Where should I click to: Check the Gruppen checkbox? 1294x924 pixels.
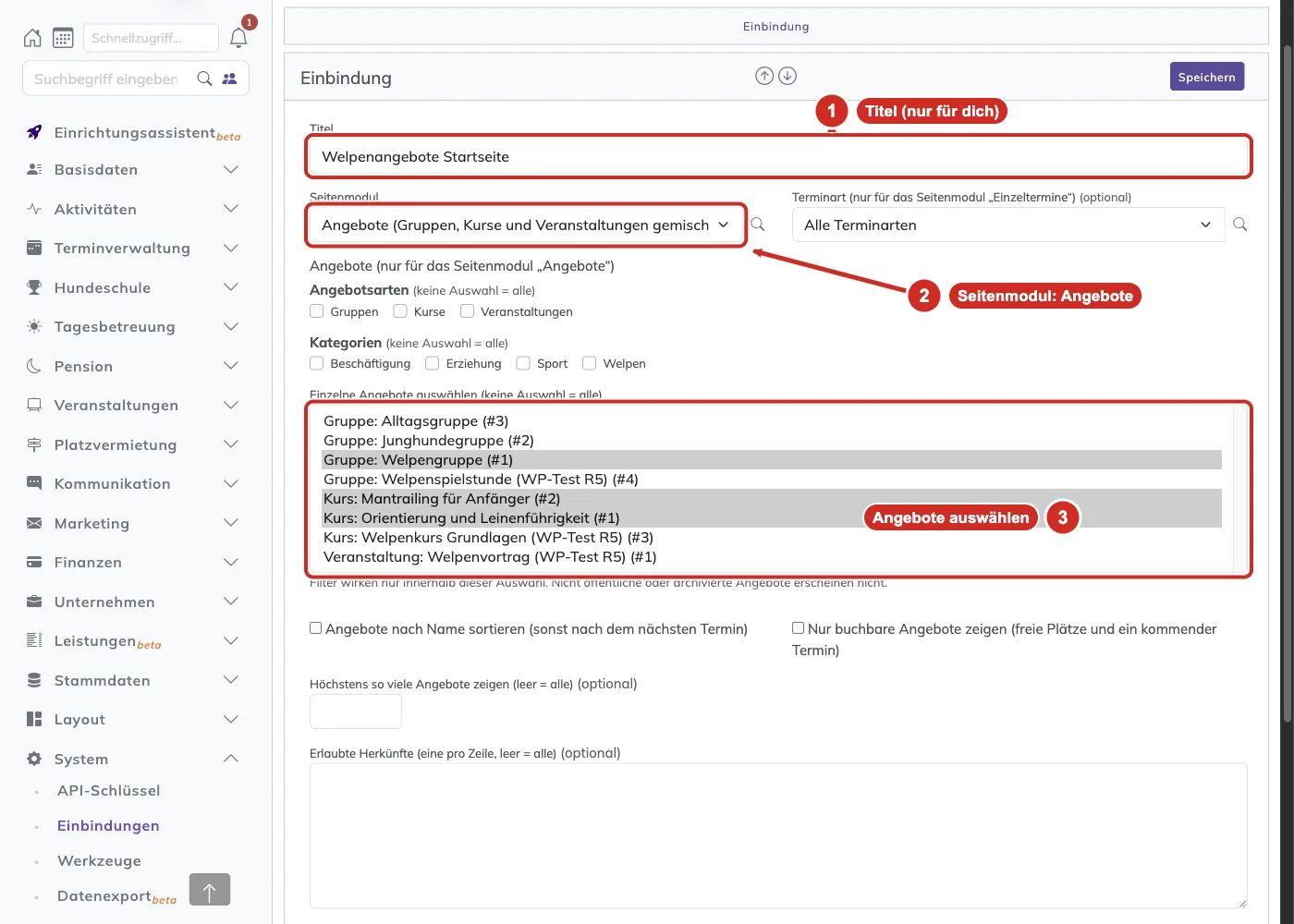click(x=317, y=311)
